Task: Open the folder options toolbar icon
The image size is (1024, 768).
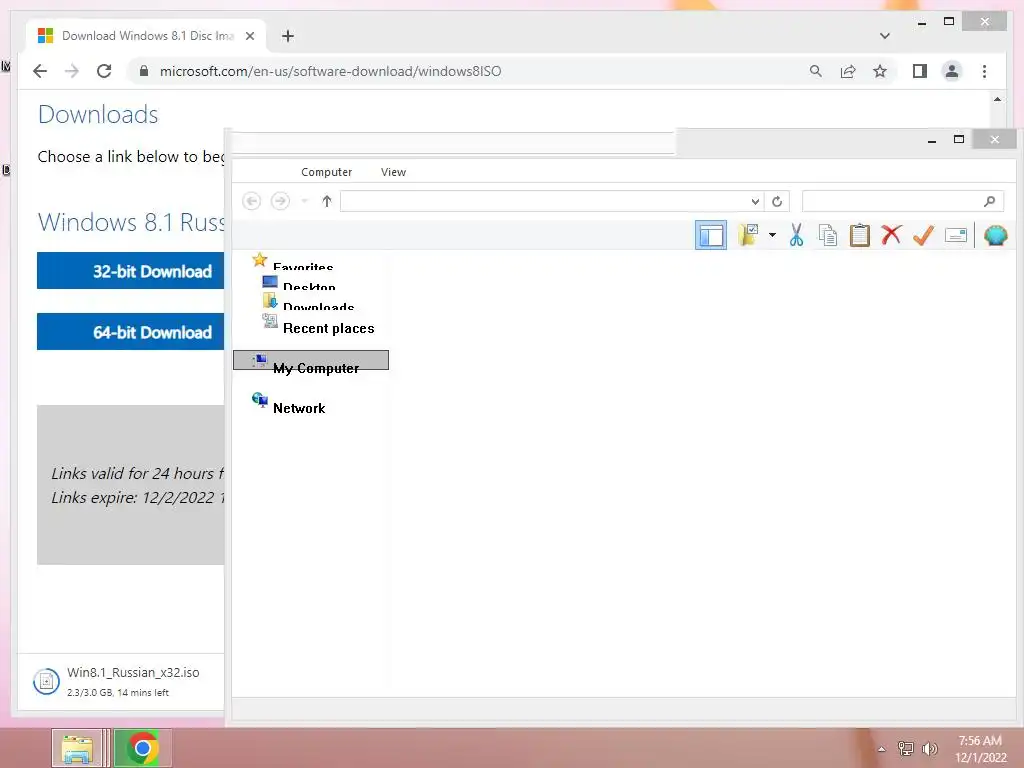Action: pos(748,235)
